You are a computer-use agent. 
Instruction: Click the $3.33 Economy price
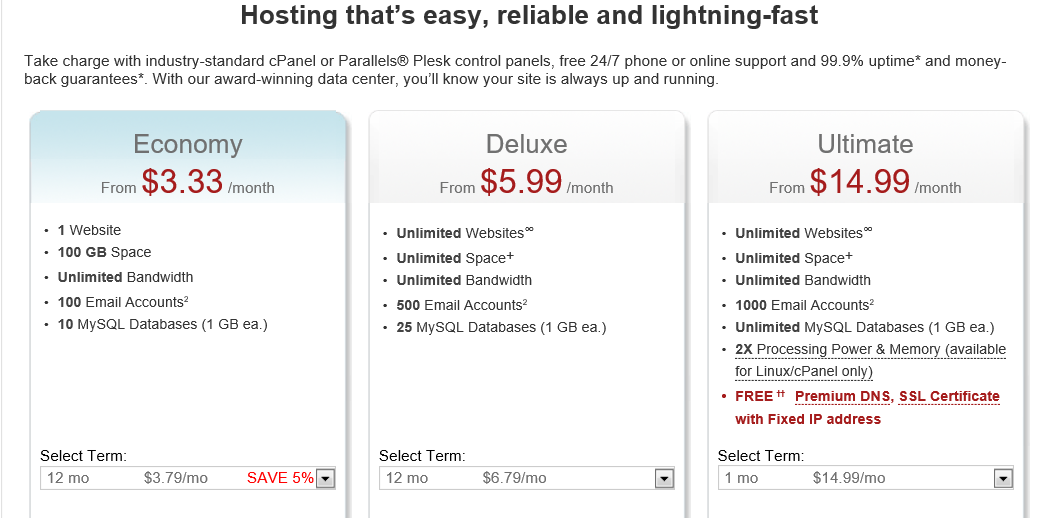(182, 181)
